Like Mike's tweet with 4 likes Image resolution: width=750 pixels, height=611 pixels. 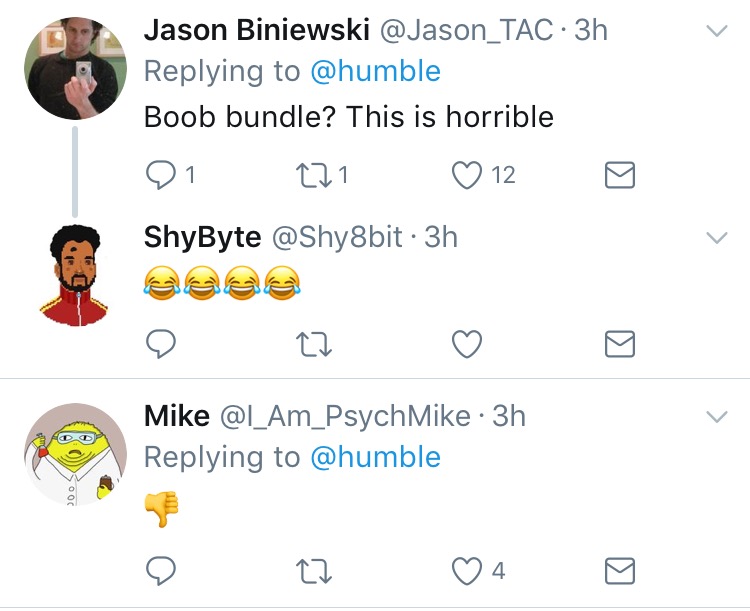[467, 571]
